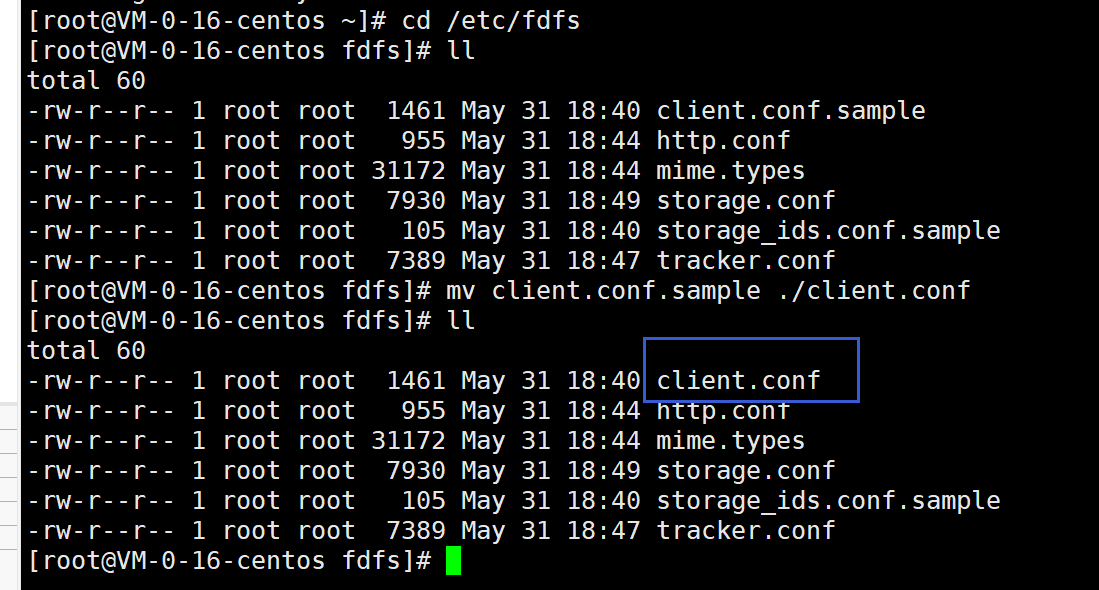1099x590 pixels.
Task: Click client.conf.sample in the first listing
Action: (791, 111)
